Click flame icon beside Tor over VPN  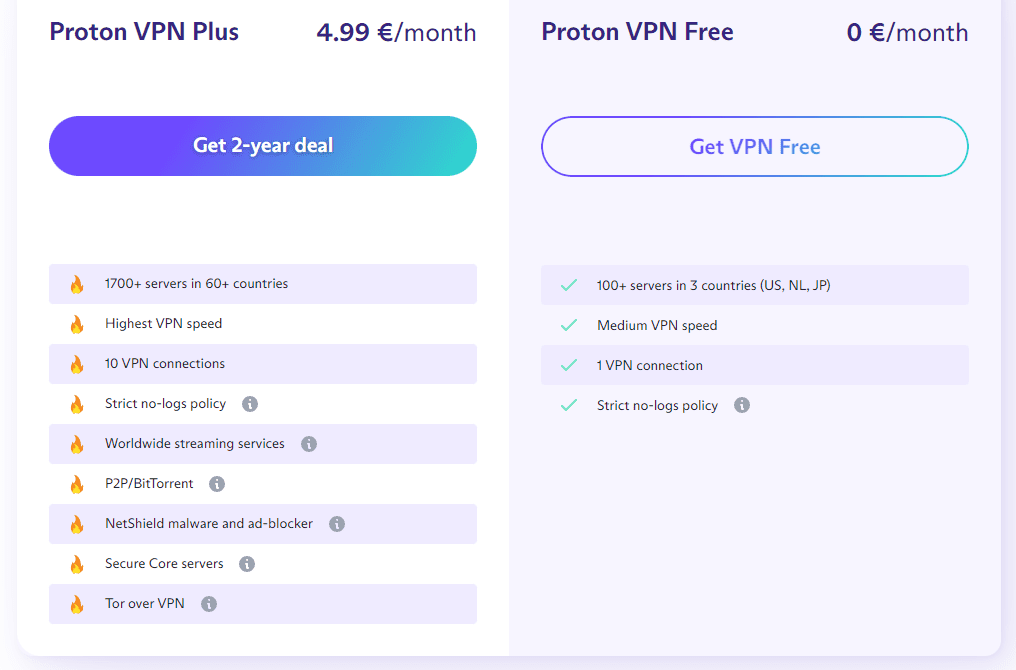tap(77, 605)
